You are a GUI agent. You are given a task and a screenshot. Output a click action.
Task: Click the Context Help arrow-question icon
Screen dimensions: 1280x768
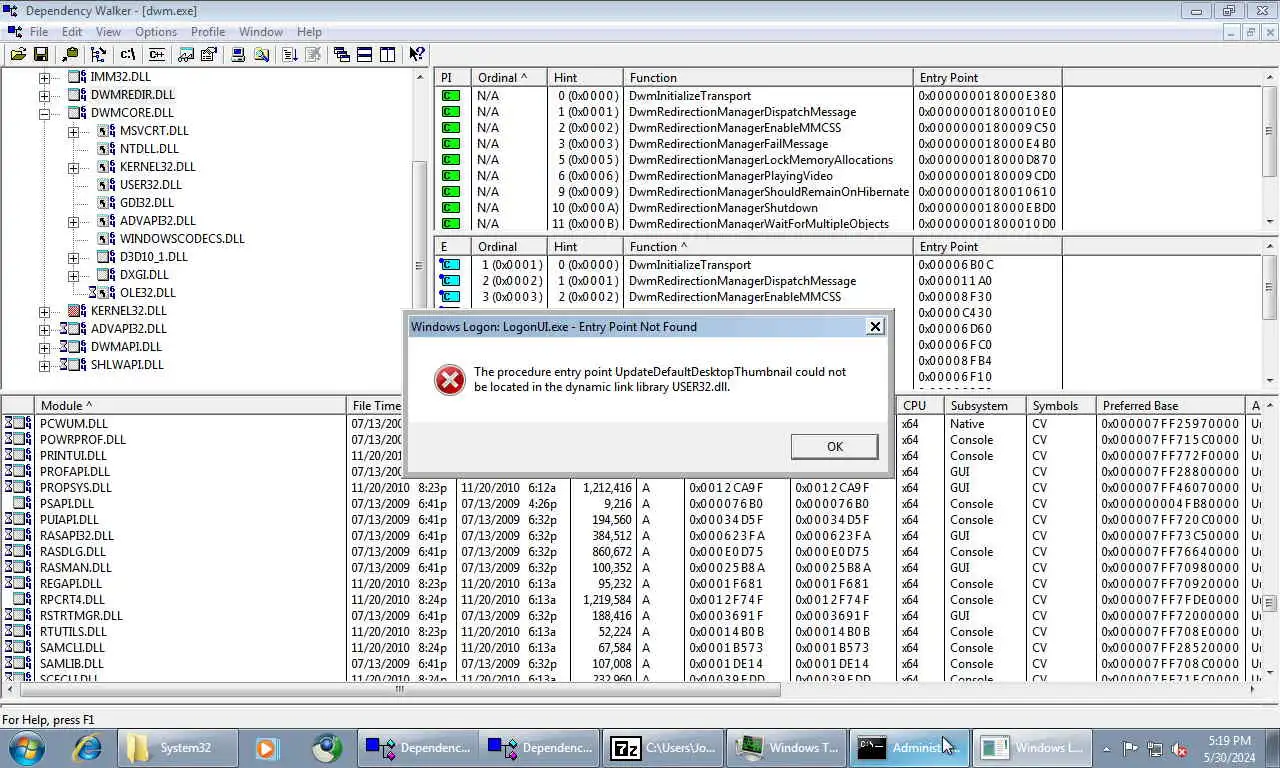(417, 54)
